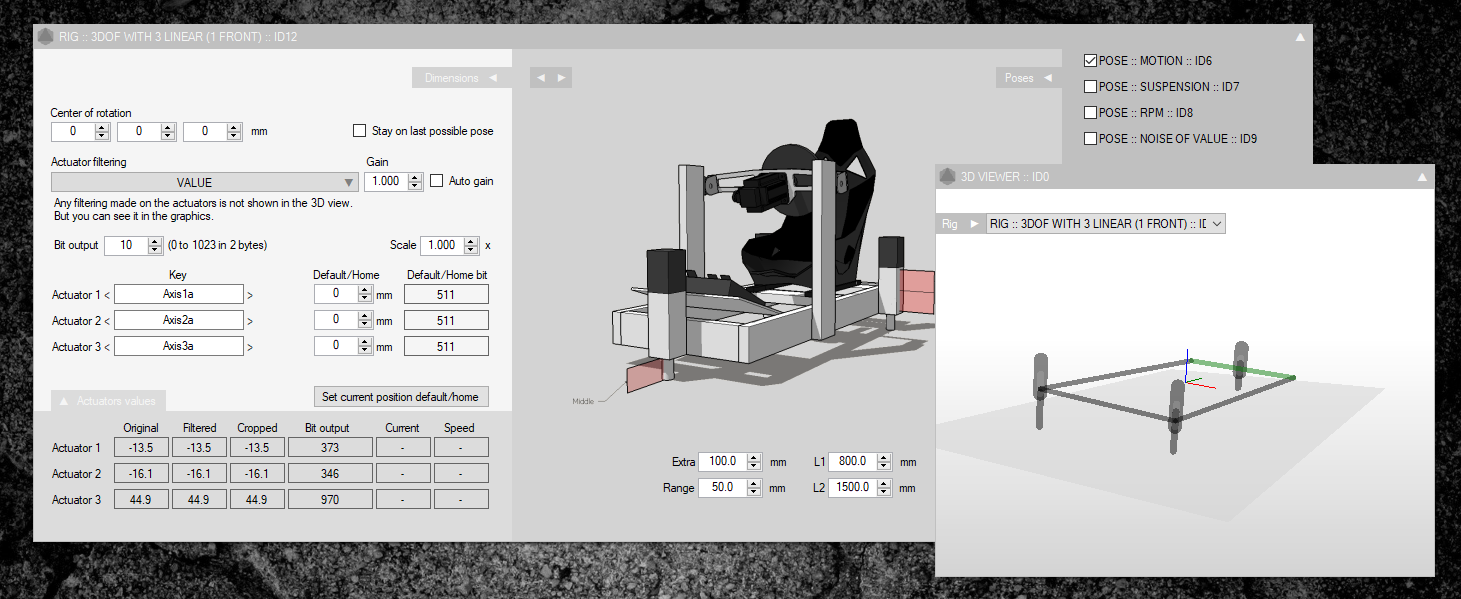Viewport: 1461px width, 599px height.
Task: Enable Stay on last possible pose
Action: [x=360, y=131]
